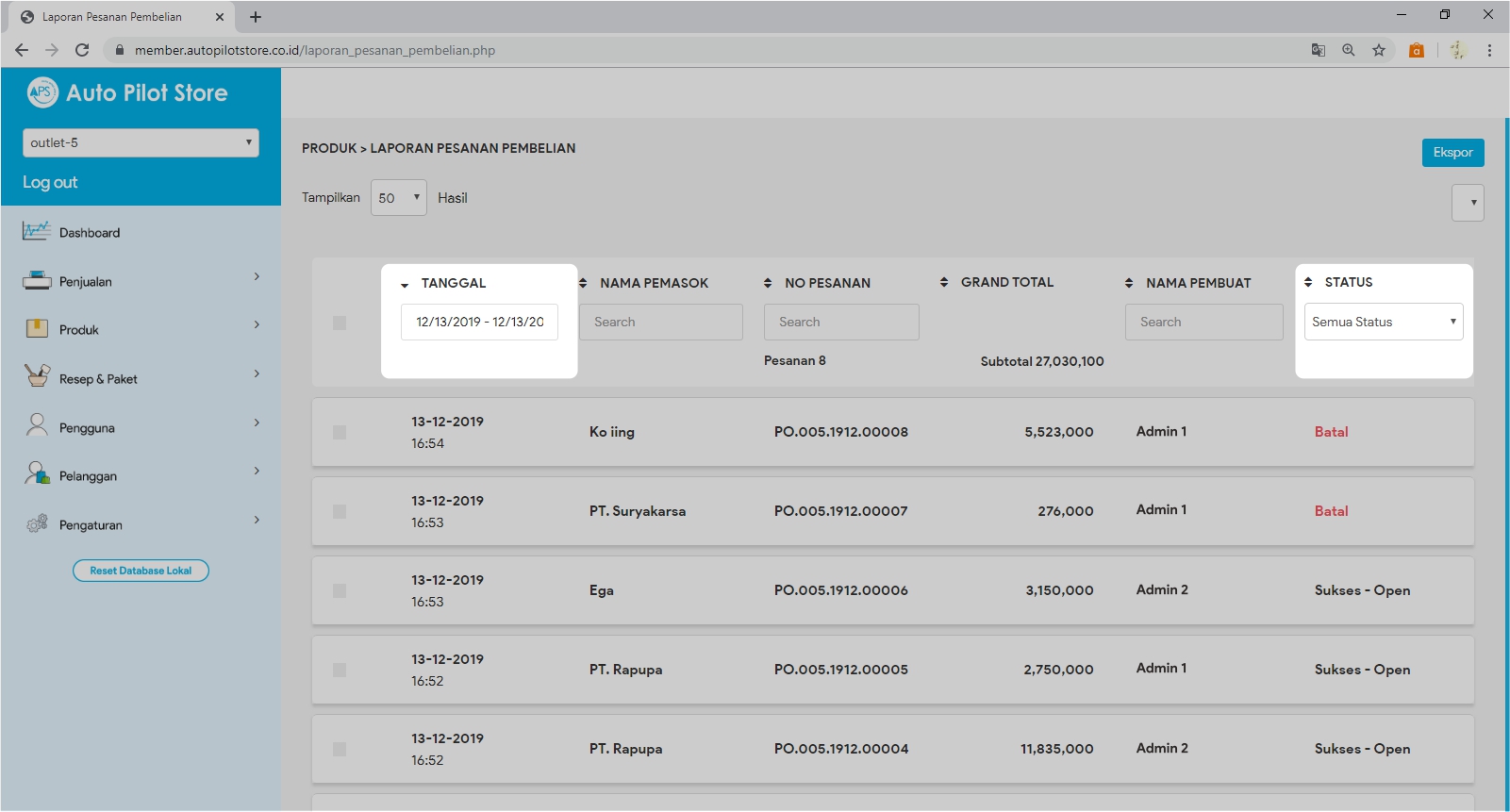This screenshot has height=812, width=1510.
Task: Click Reset Database Lokal button
Action: (141, 571)
